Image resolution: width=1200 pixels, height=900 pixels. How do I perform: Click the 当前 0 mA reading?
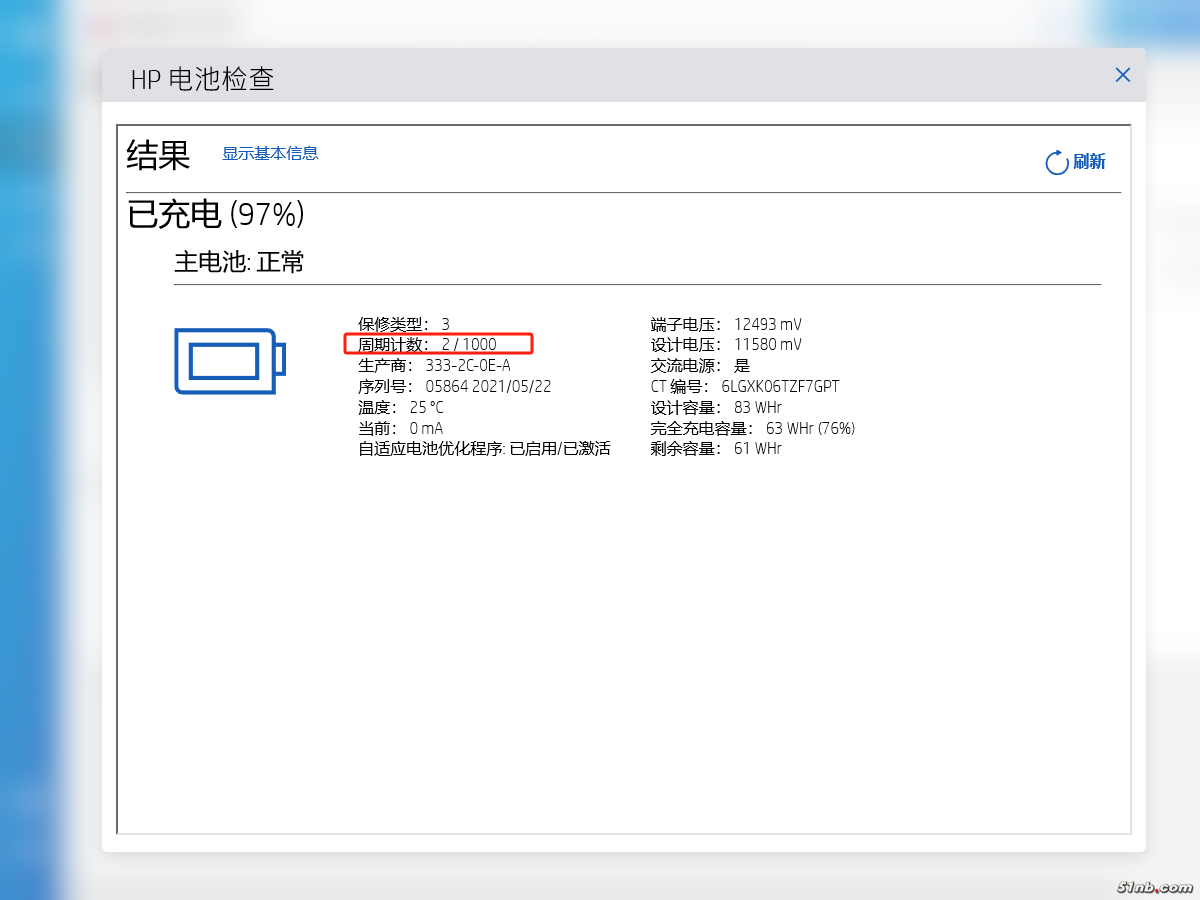pos(401,428)
